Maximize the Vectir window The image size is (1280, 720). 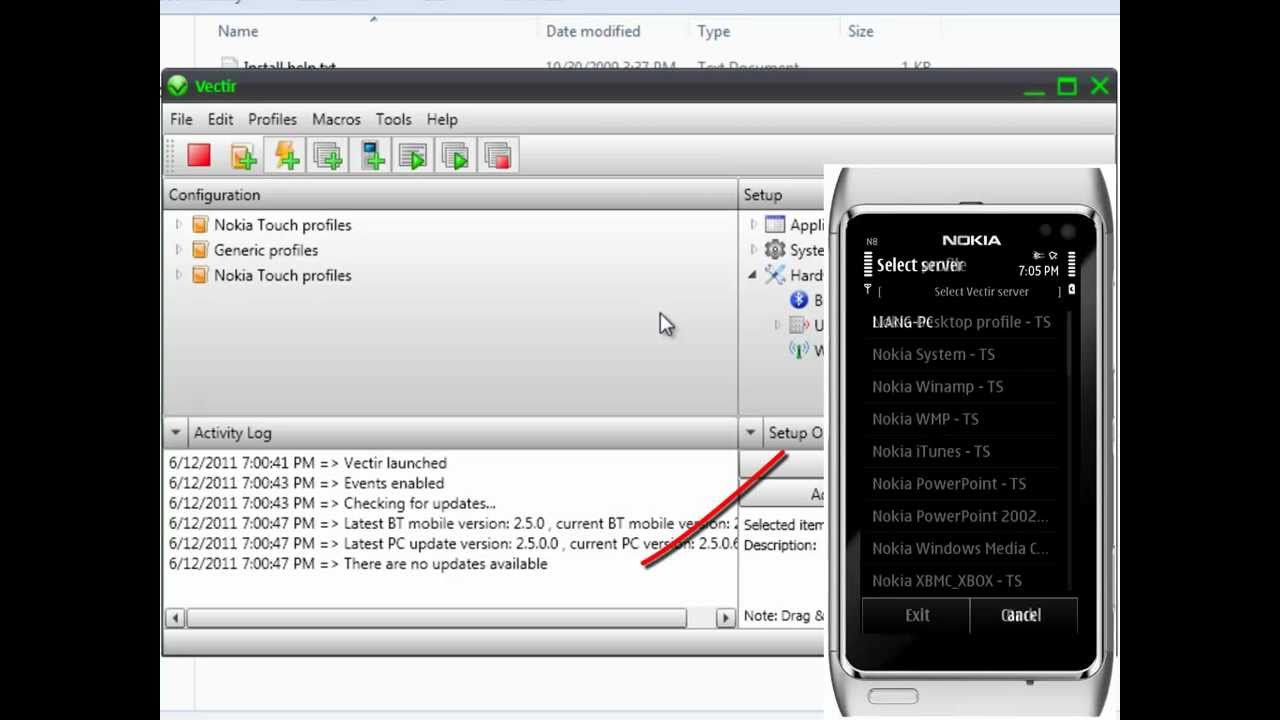[x=1067, y=87]
